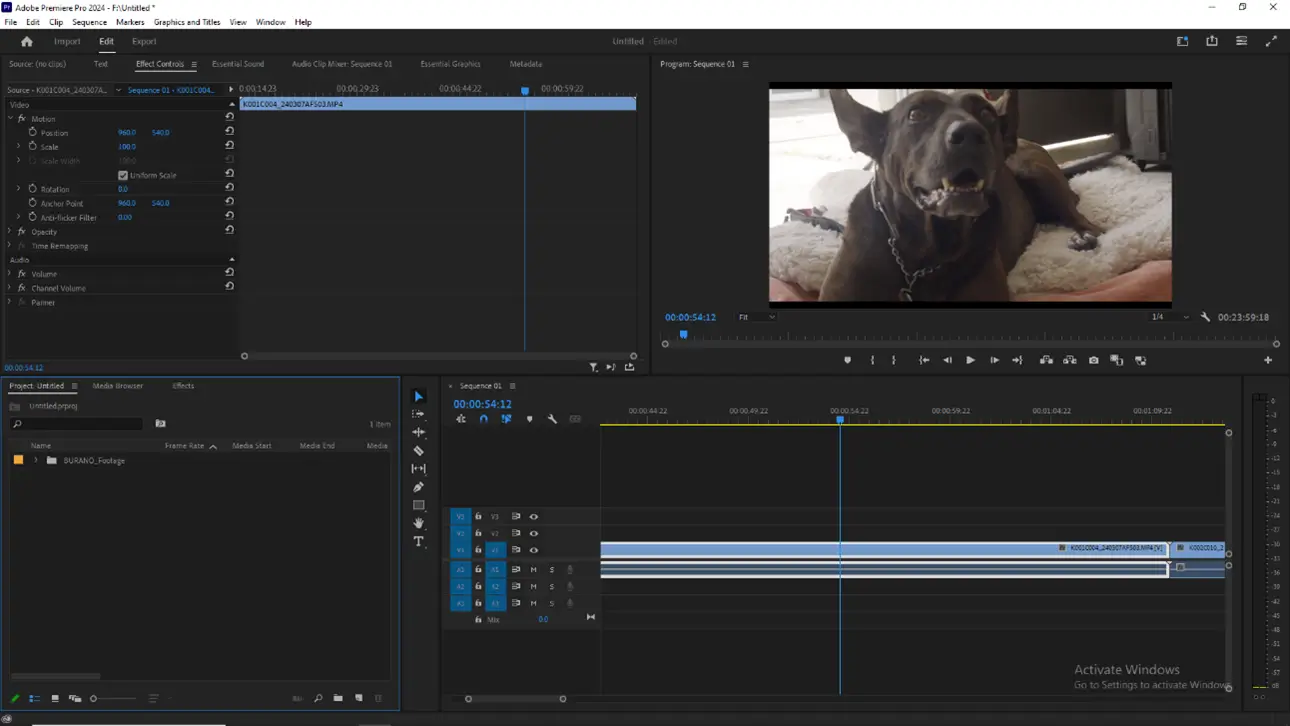Expand the BURANO_Footage bin

coord(36,460)
